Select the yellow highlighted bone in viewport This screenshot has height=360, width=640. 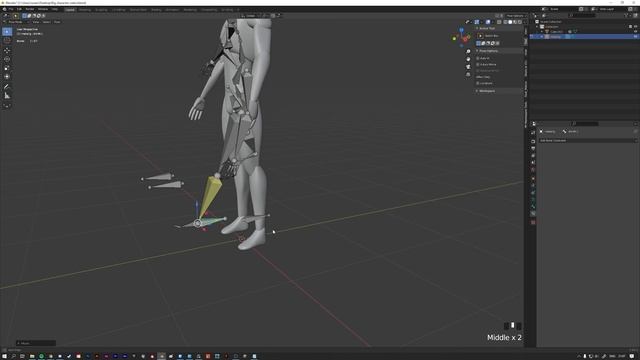(x=209, y=195)
